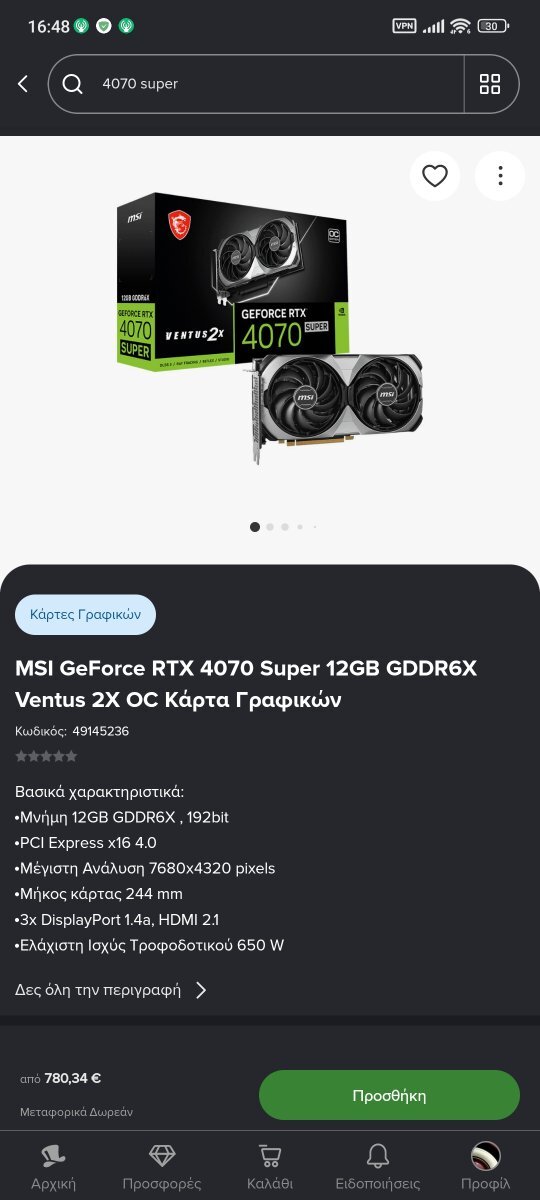Expand Δες όλη την περιγραφή
This screenshot has height=1200, width=540.
[x=98, y=990]
